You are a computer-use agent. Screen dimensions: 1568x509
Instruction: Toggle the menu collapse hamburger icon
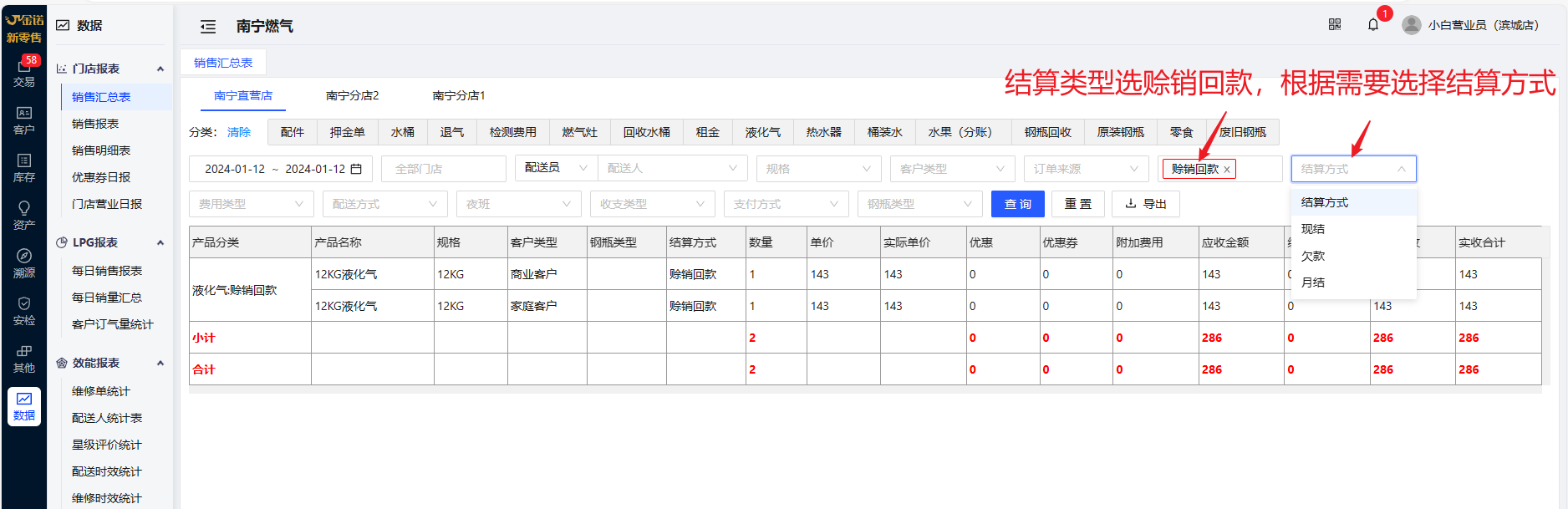(x=208, y=27)
